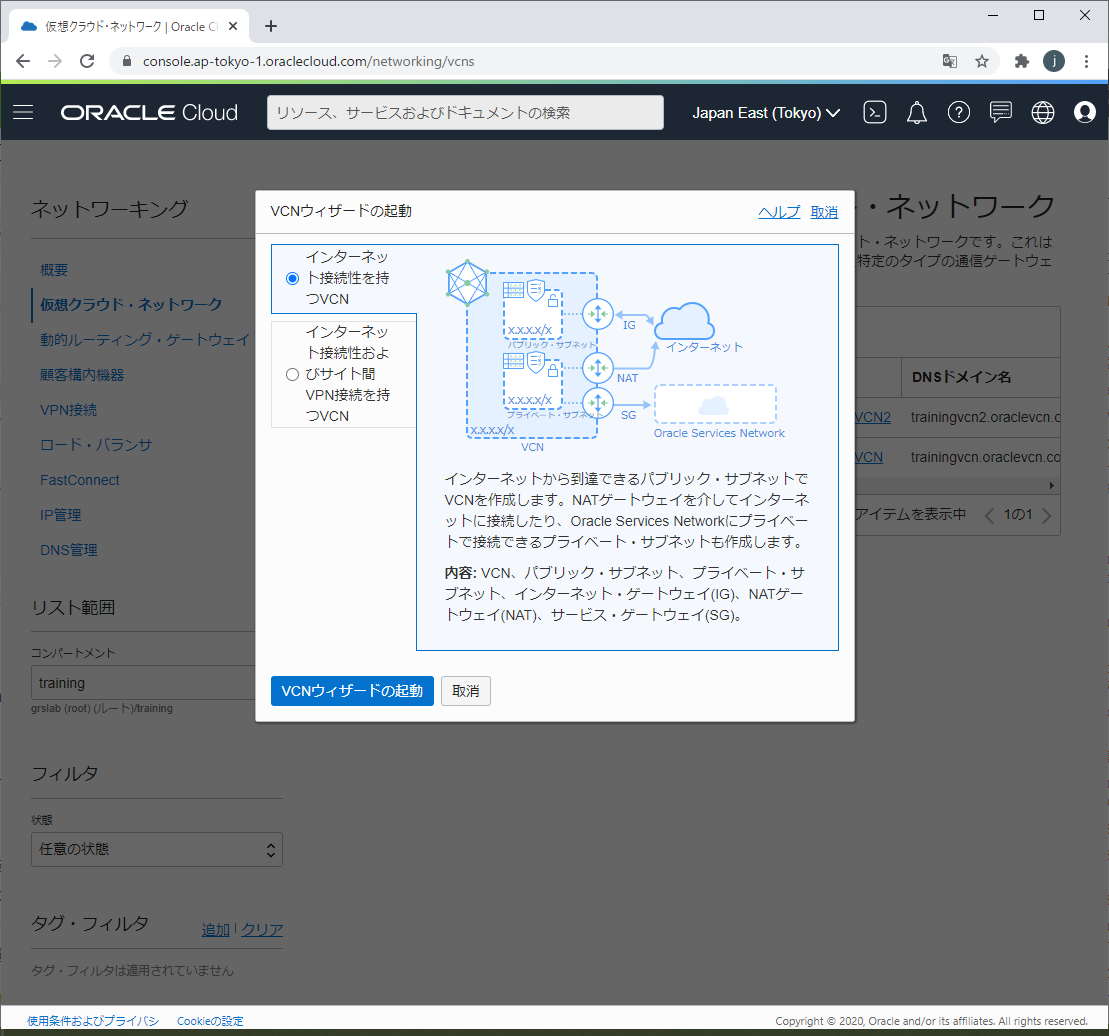
Task: Click the Oracle Cloud logo
Action: click(x=149, y=112)
